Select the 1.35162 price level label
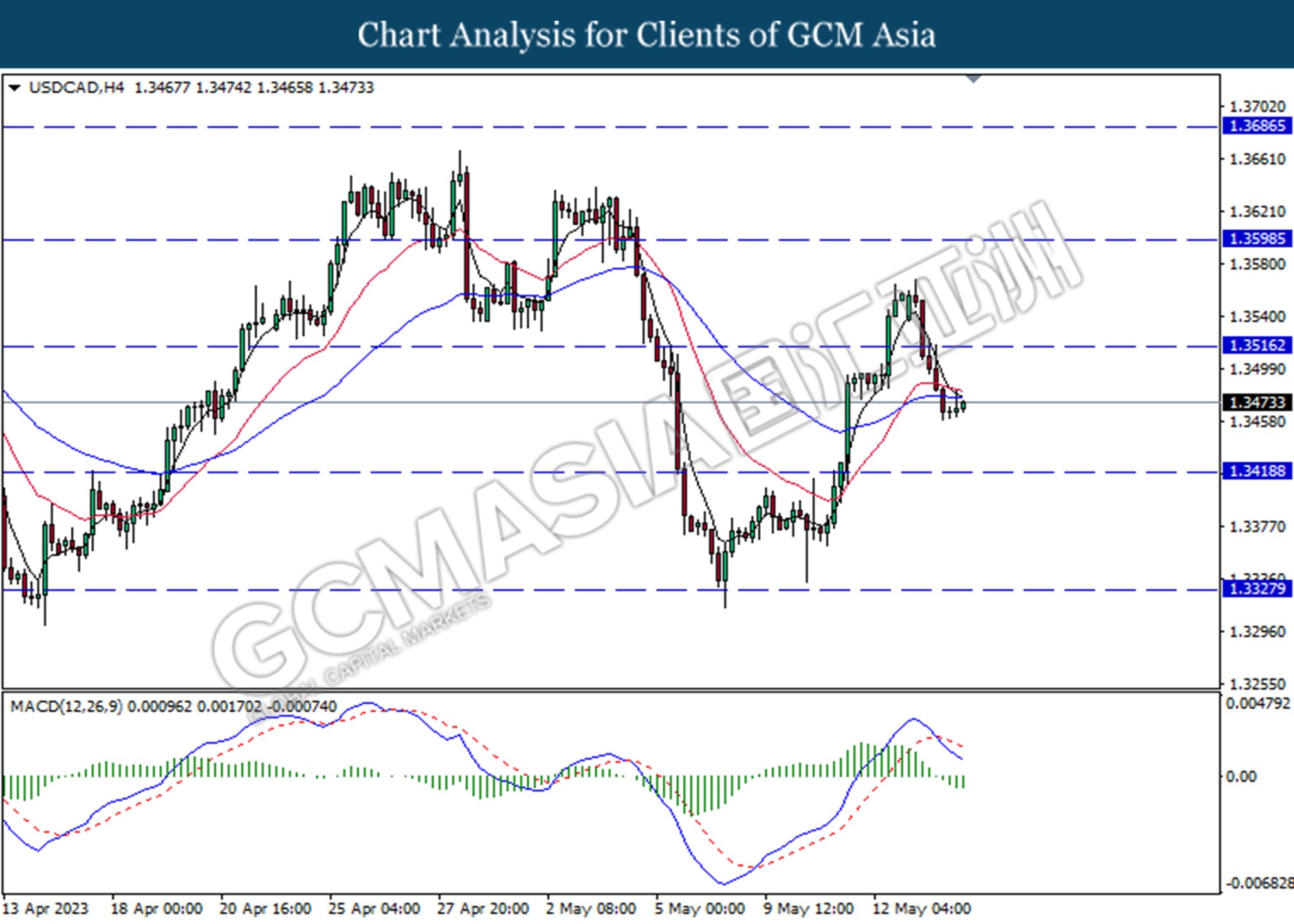The width and height of the screenshot is (1294, 924). [x=1256, y=346]
